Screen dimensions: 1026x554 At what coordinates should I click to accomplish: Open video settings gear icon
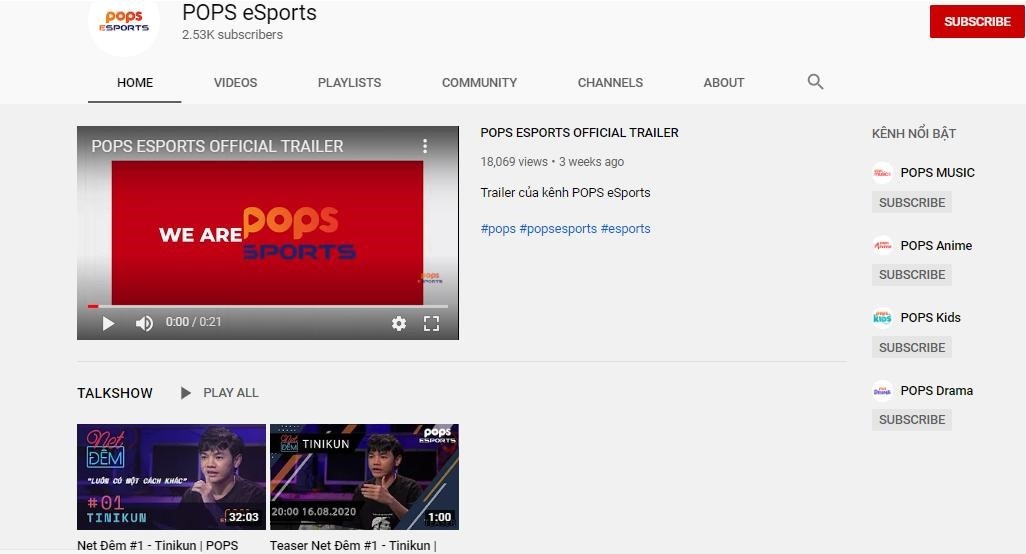click(x=399, y=323)
